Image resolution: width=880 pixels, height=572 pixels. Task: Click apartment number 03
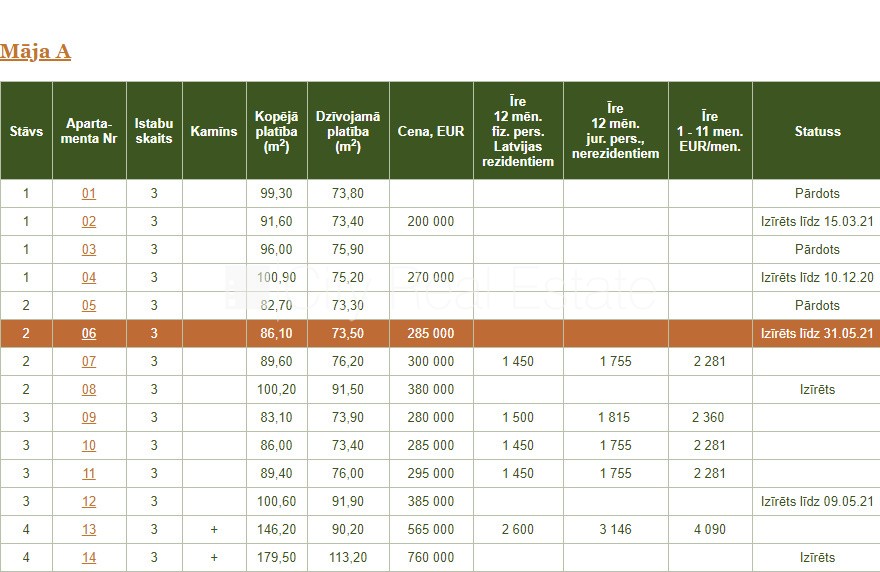(89, 250)
